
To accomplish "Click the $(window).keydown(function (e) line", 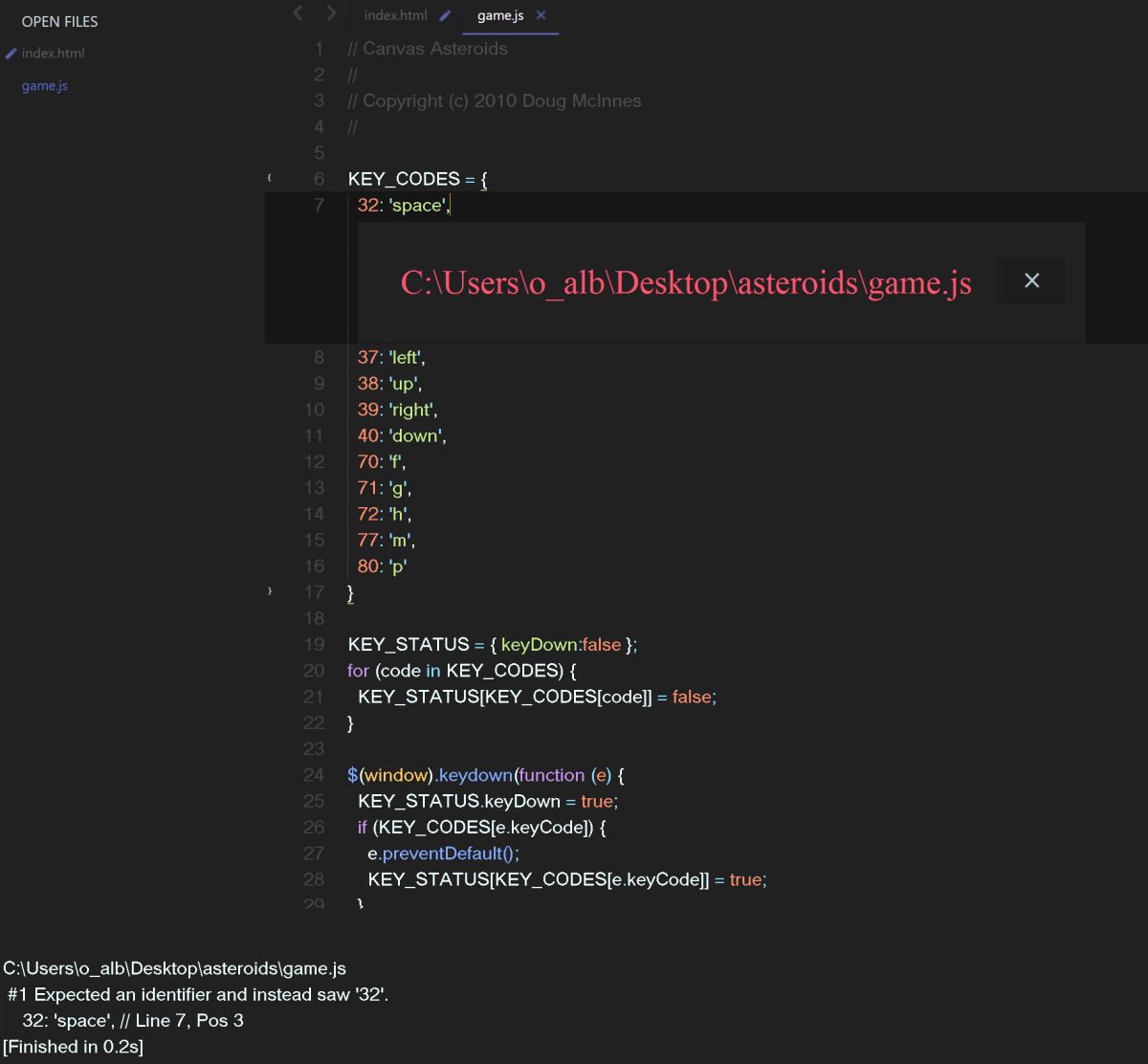I will pos(486,775).
